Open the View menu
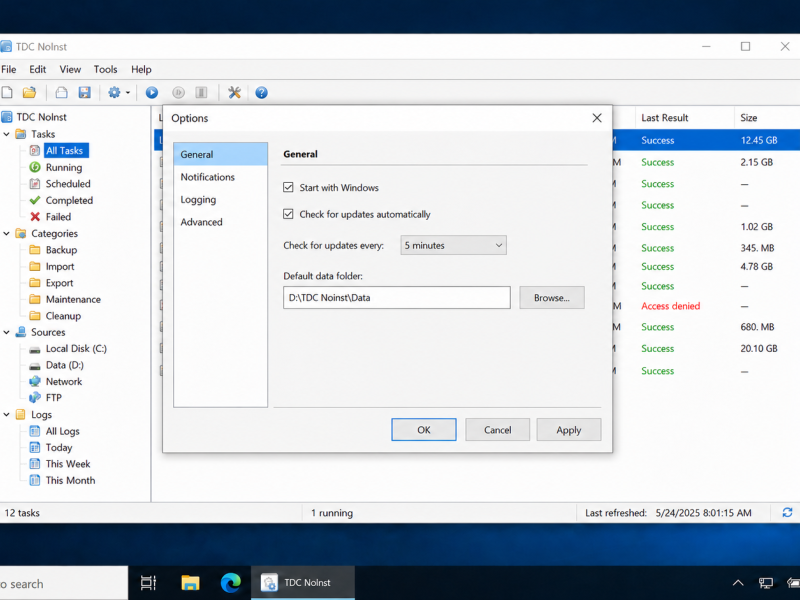 [70, 69]
